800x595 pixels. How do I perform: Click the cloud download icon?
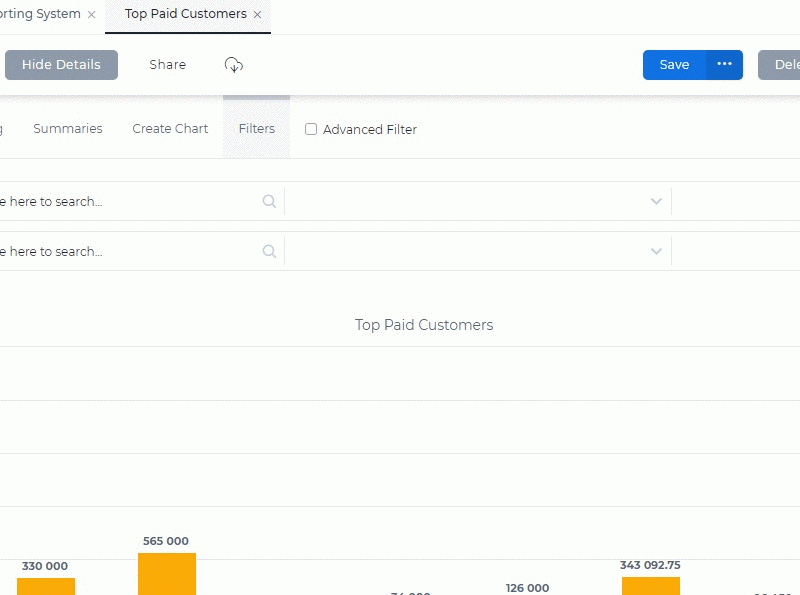click(234, 65)
